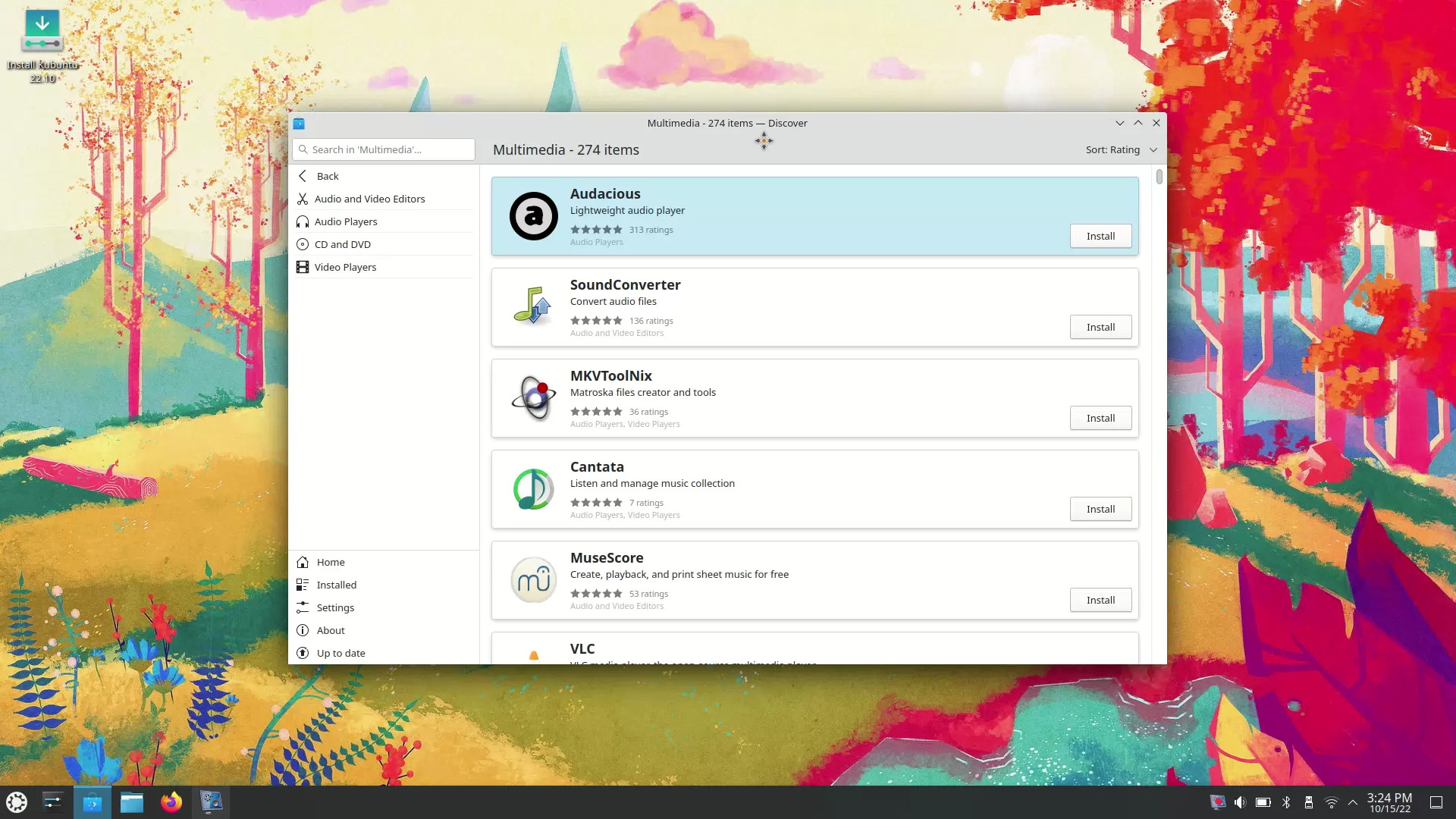Mute the volume from the system tray

[1241, 802]
